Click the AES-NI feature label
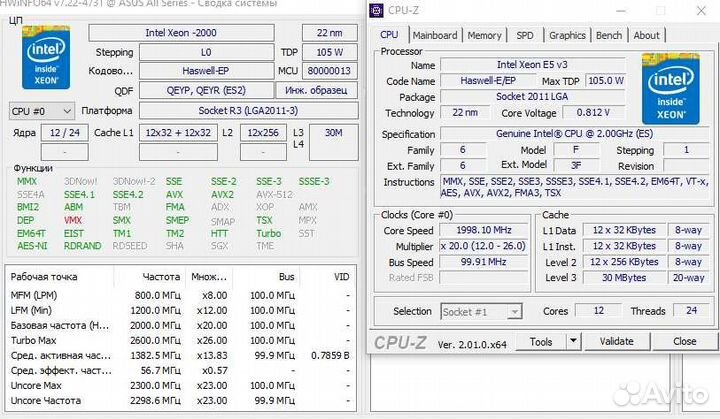The height and width of the screenshot is (419, 720). click(32, 246)
